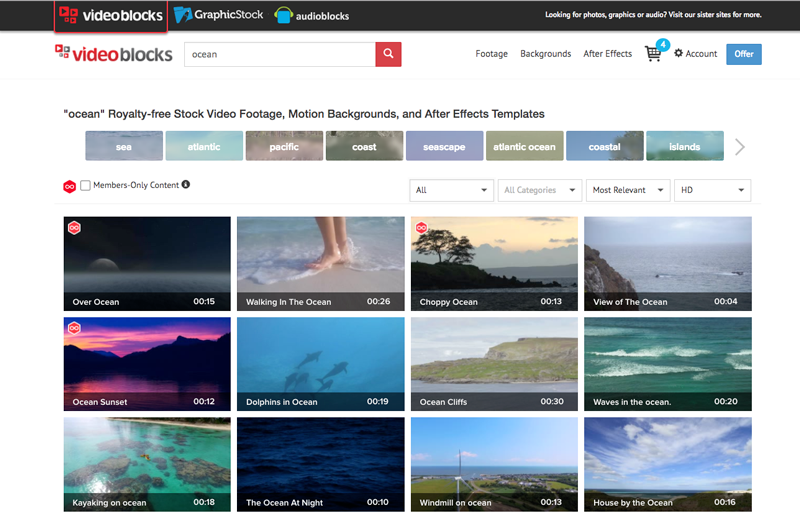Screen dimensions: 800x517
Task: Open the All media type dropdown
Action: 452,190
